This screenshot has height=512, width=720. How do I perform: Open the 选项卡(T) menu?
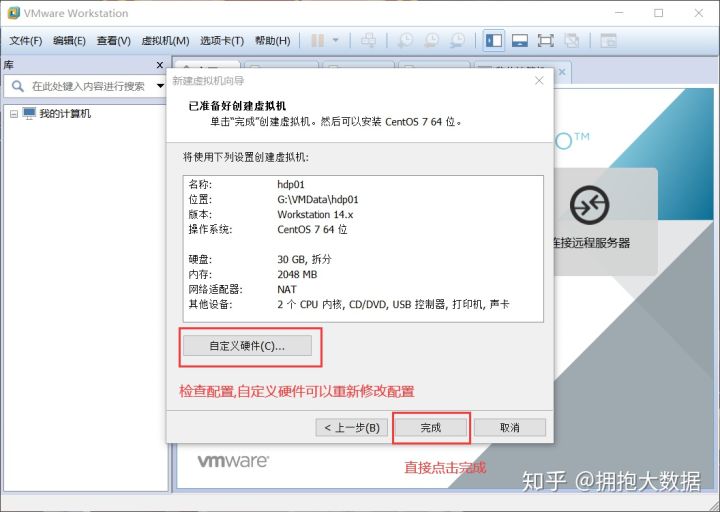pyautogui.click(x=222, y=41)
